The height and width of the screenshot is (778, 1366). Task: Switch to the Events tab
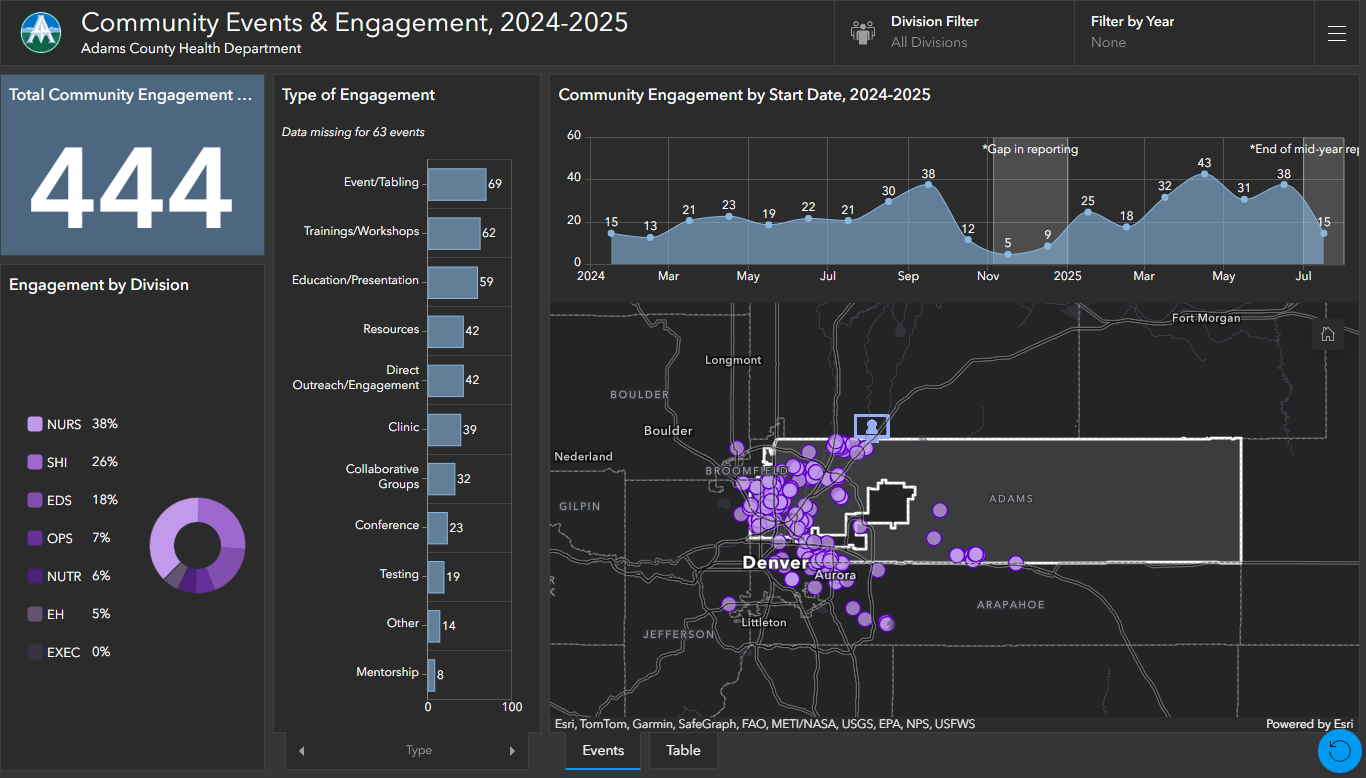pyautogui.click(x=603, y=751)
